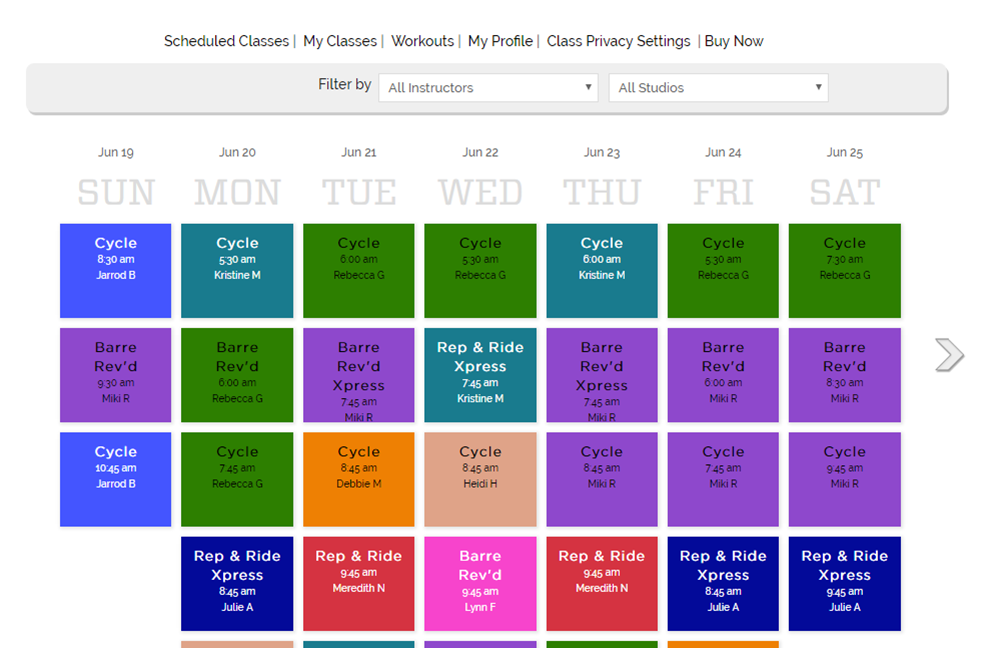The width and height of the screenshot is (1008, 649).
Task: Pick Wednesday Barre Rev'd 9:45 am Lynn F
Action: pyautogui.click(x=480, y=583)
